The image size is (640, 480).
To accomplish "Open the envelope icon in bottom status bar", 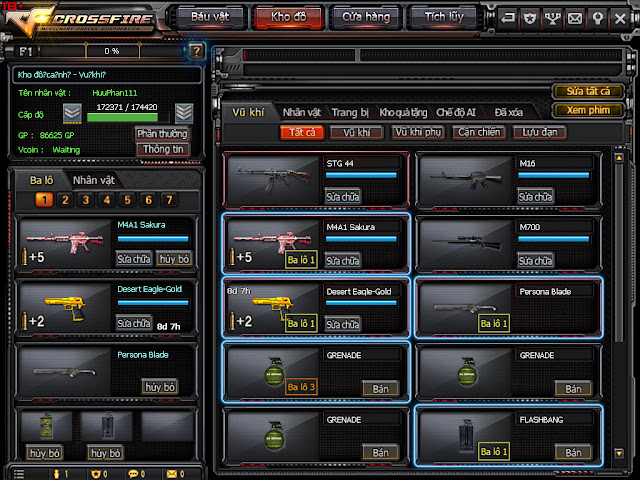I will click(x=172, y=474).
